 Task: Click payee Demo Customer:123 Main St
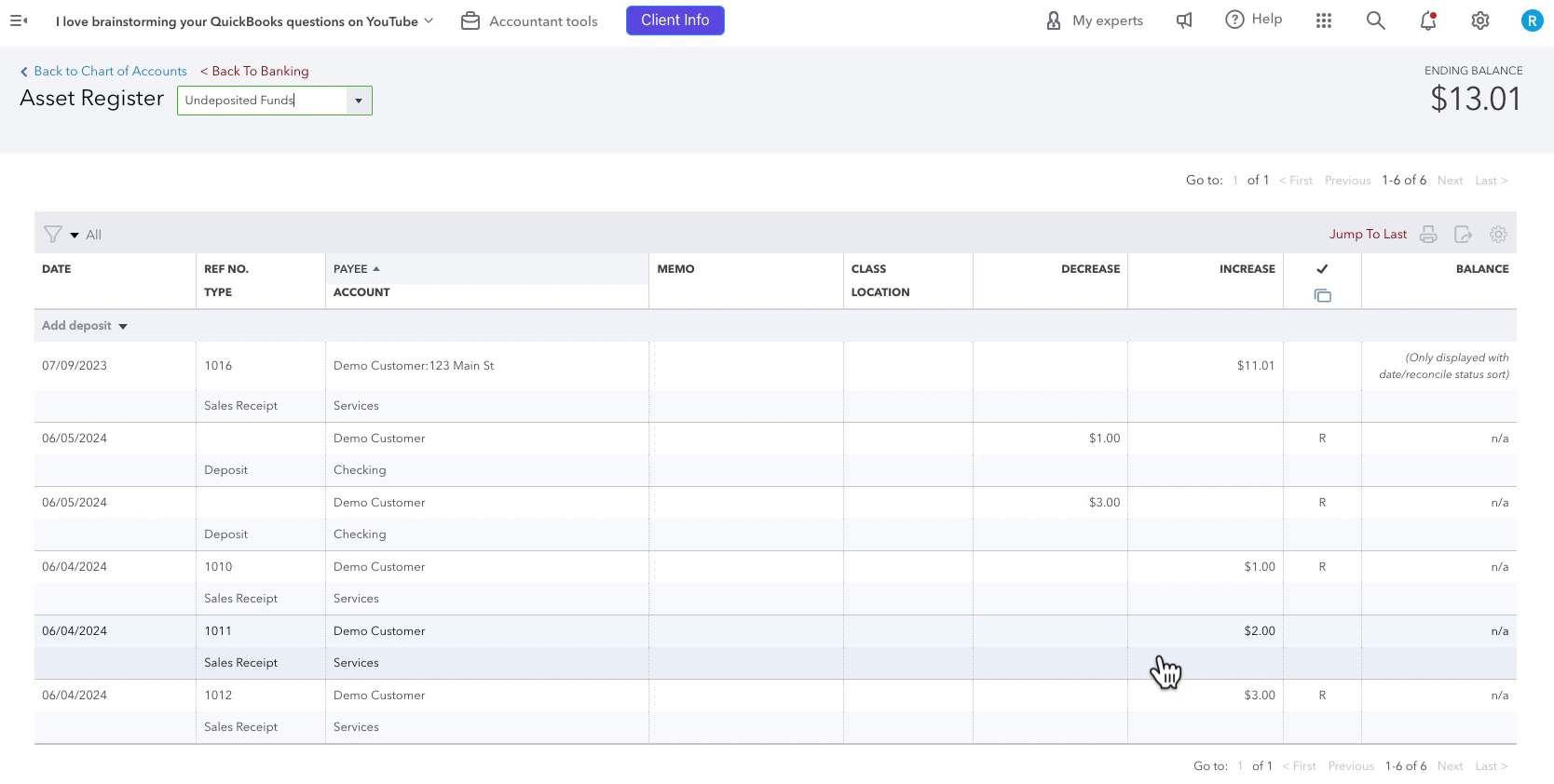pos(414,366)
